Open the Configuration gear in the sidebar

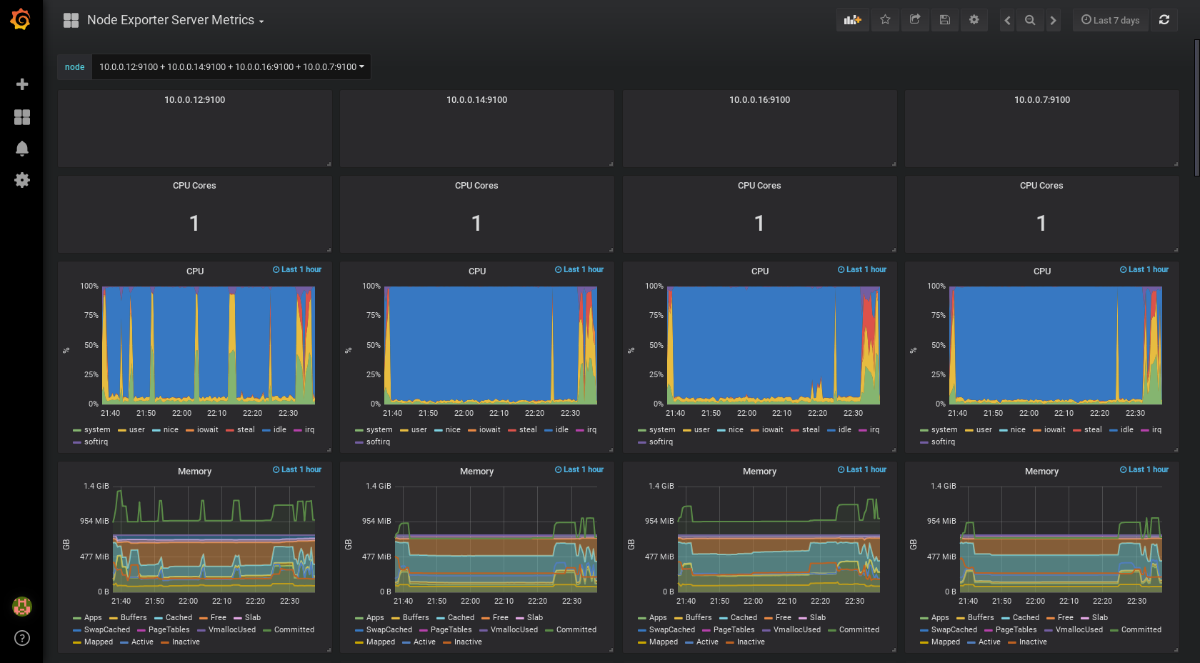pyautogui.click(x=22, y=180)
